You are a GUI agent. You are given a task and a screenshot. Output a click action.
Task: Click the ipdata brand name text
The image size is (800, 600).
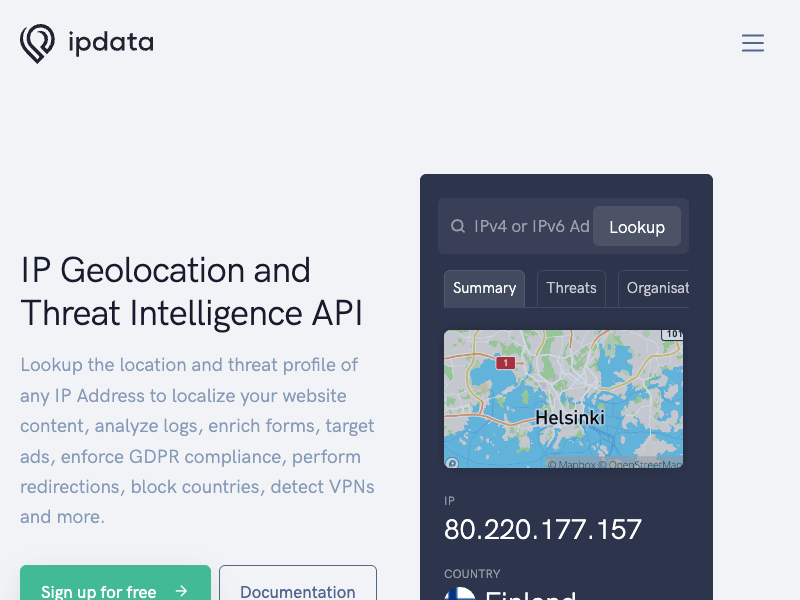[111, 42]
